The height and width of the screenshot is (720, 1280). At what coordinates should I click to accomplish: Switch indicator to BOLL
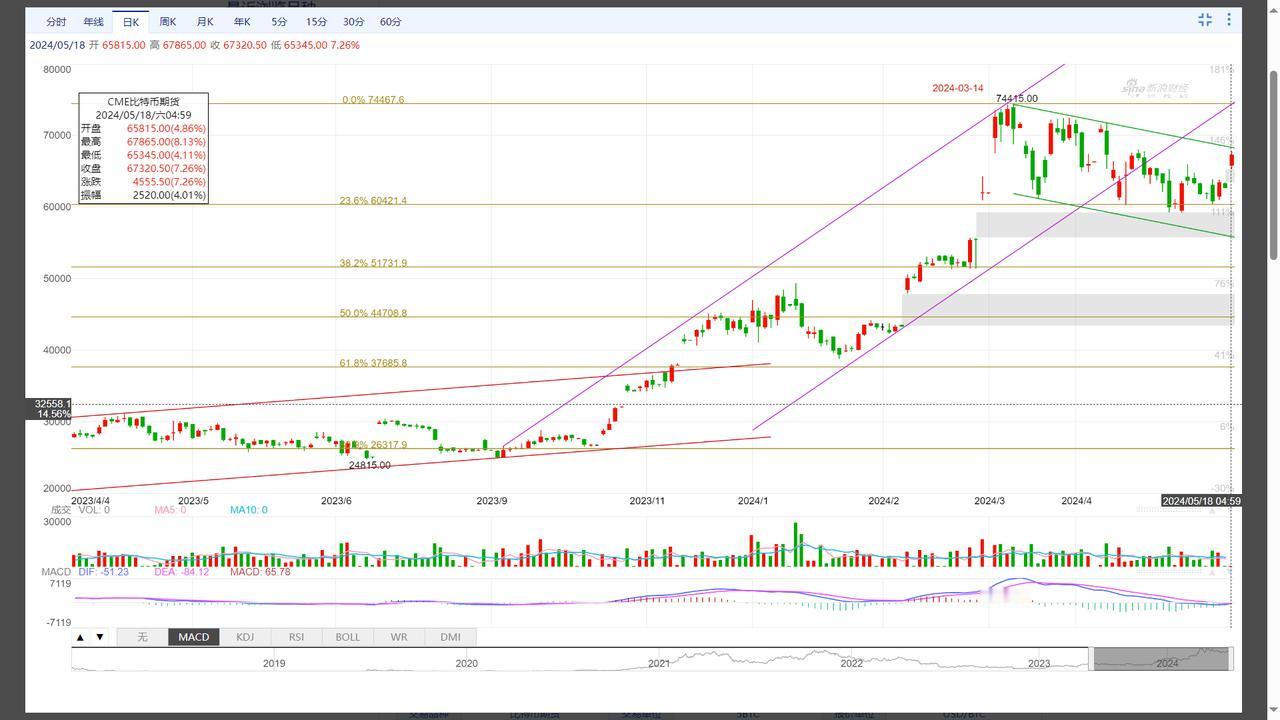pos(348,637)
